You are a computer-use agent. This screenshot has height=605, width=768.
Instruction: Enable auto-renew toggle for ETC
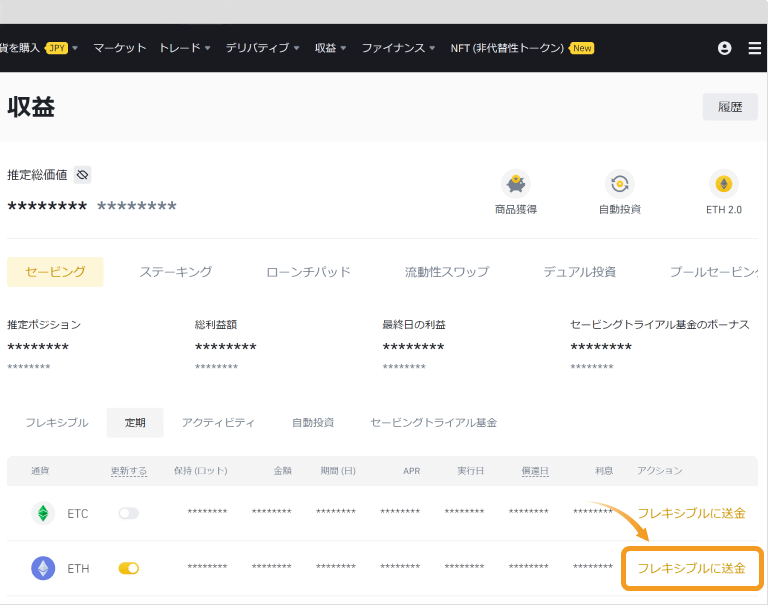tap(129, 513)
